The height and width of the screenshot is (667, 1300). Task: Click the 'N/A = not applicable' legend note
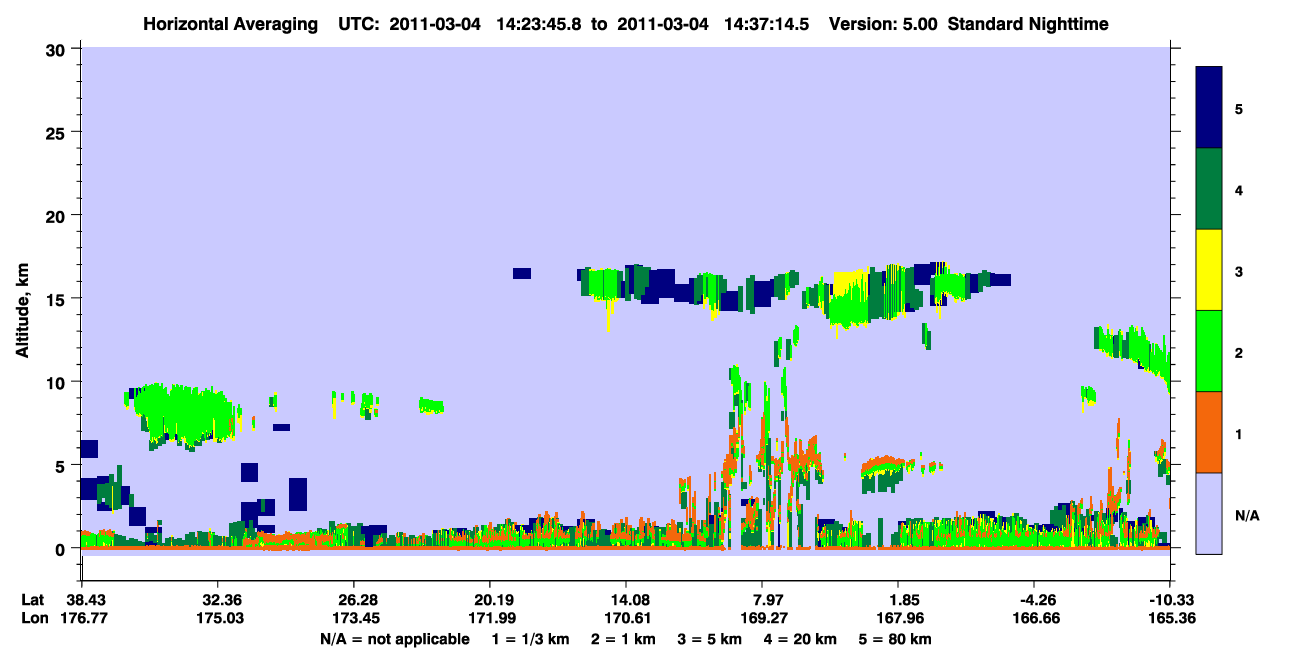pyautogui.click(x=395, y=639)
